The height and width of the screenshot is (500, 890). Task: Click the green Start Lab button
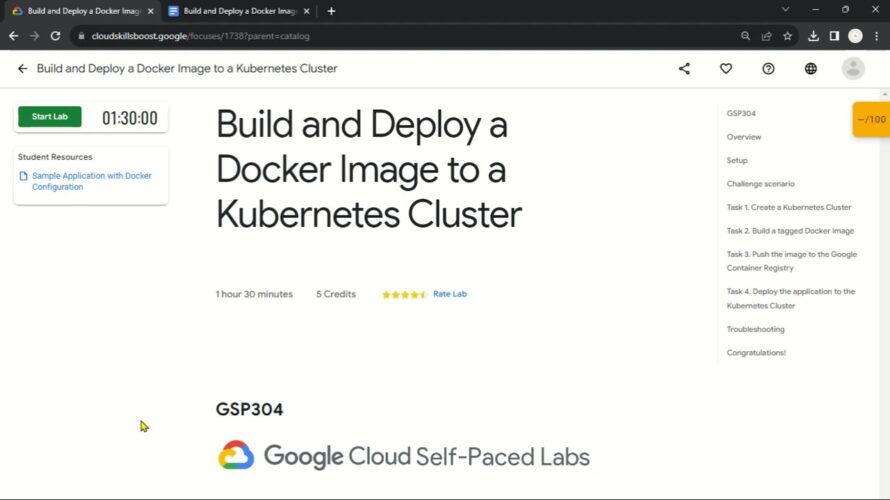(49, 116)
